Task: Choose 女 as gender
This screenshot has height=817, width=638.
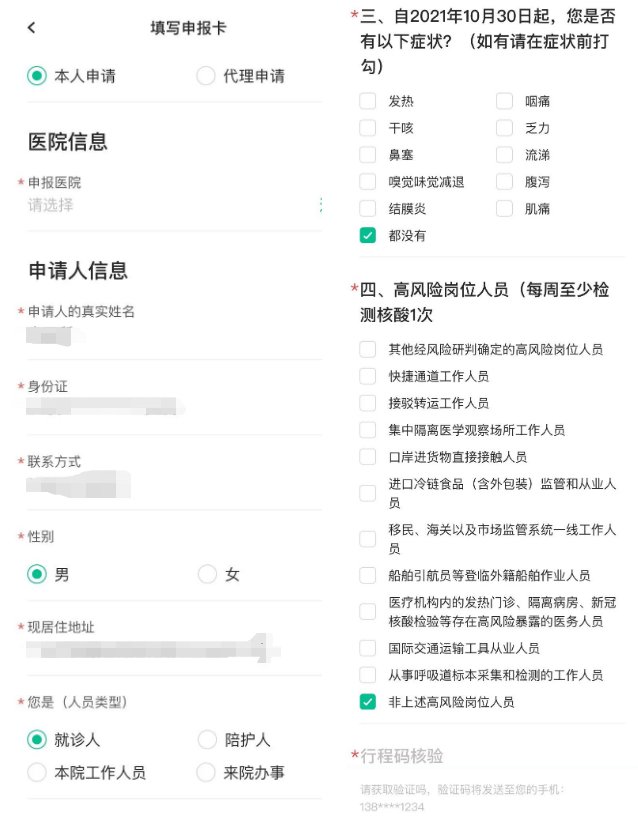Action: (207, 574)
